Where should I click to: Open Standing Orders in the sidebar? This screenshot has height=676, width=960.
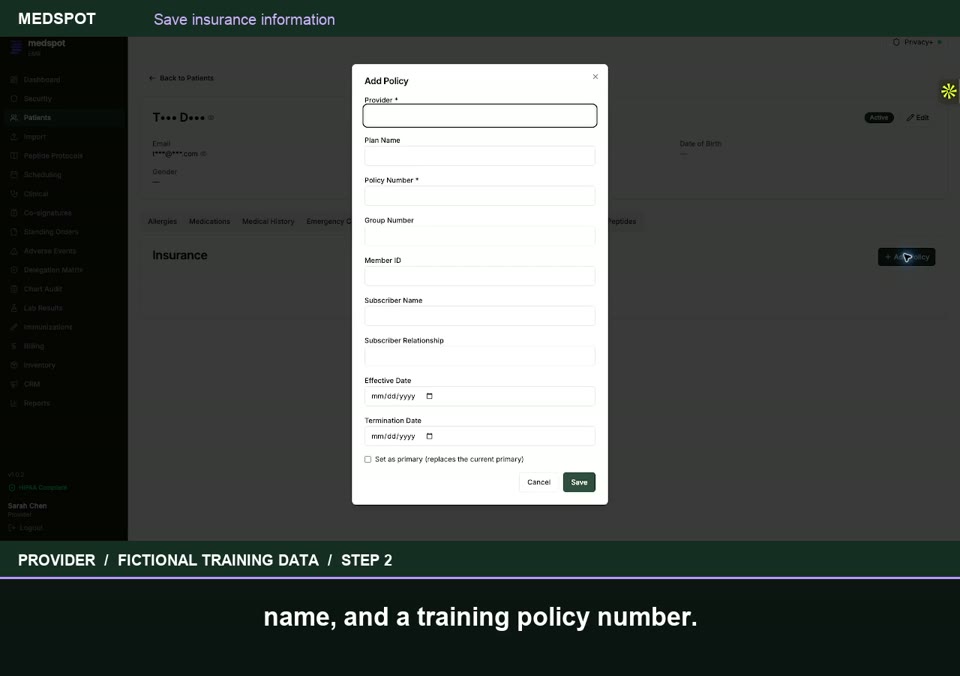(x=51, y=231)
